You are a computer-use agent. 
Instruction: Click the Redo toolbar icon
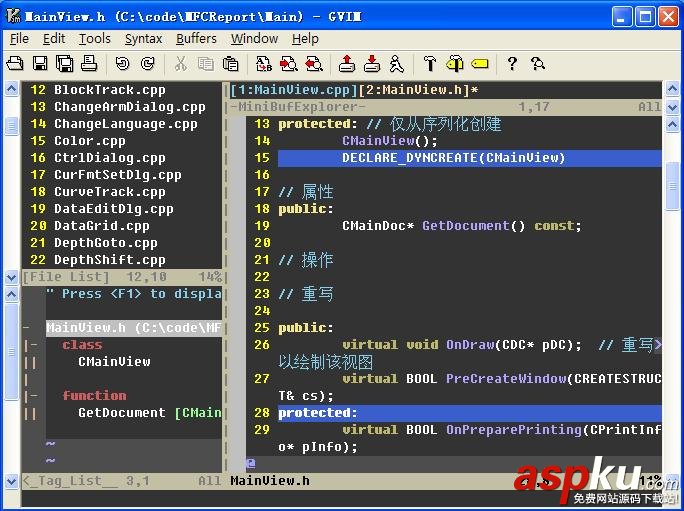coord(148,64)
